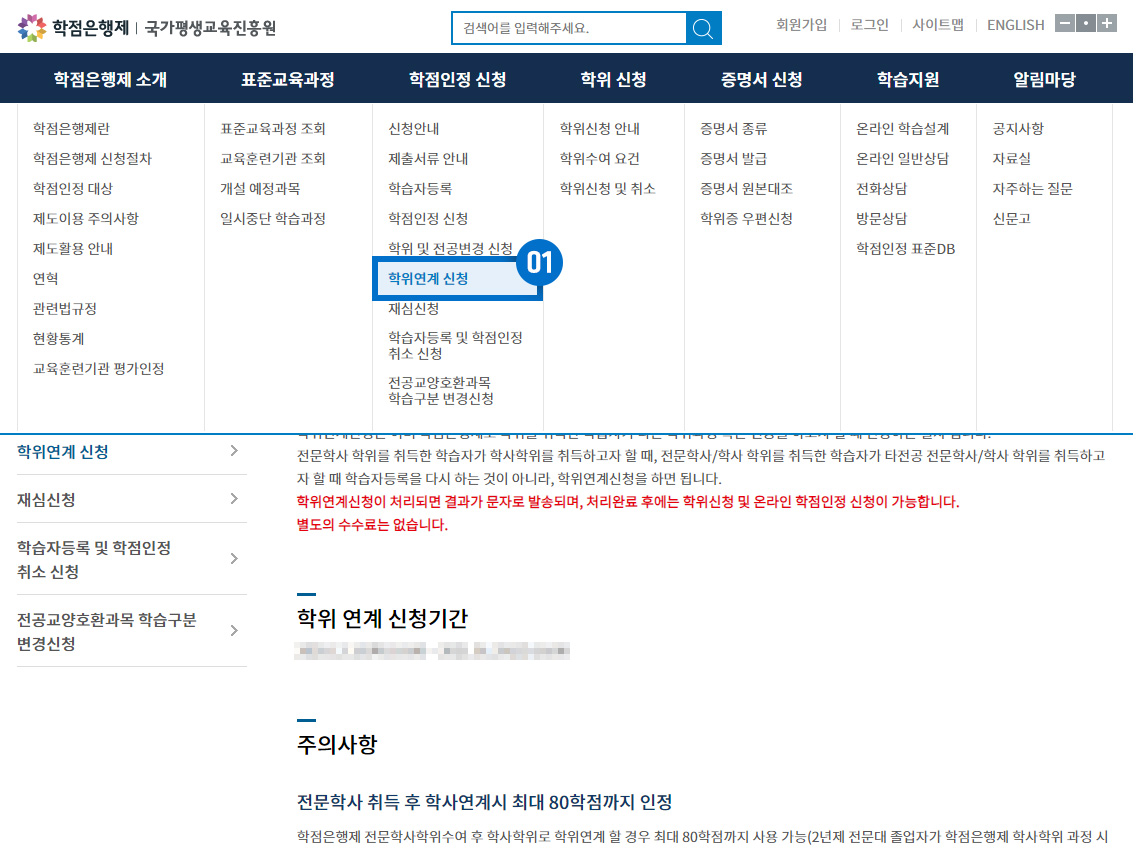Switch site language with ENGLISH link

1015,25
